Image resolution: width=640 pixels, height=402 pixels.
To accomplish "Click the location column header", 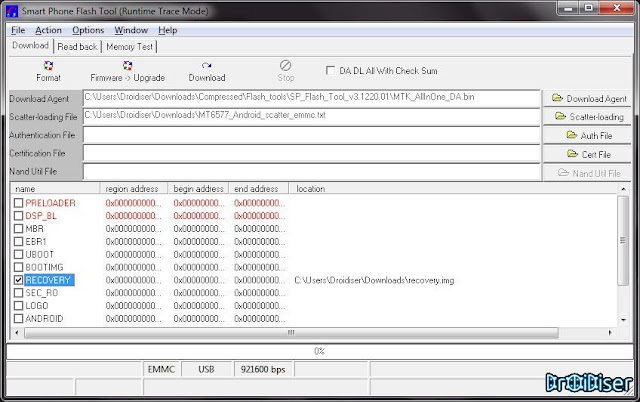I will coord(453,189).
